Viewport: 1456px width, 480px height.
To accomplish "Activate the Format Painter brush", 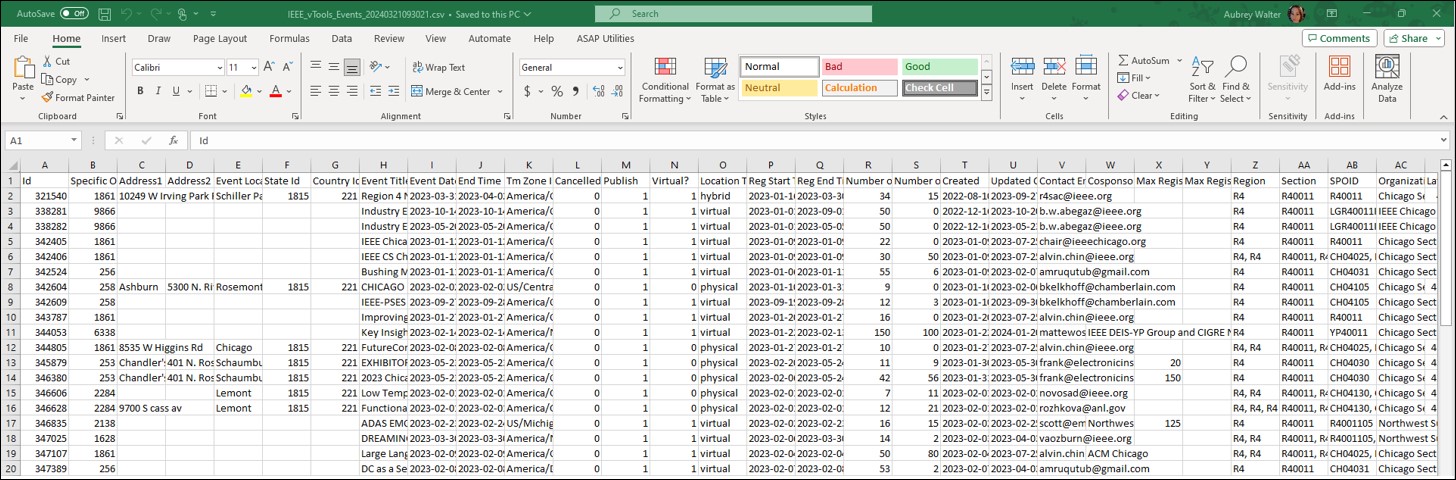I will point(48,98).
